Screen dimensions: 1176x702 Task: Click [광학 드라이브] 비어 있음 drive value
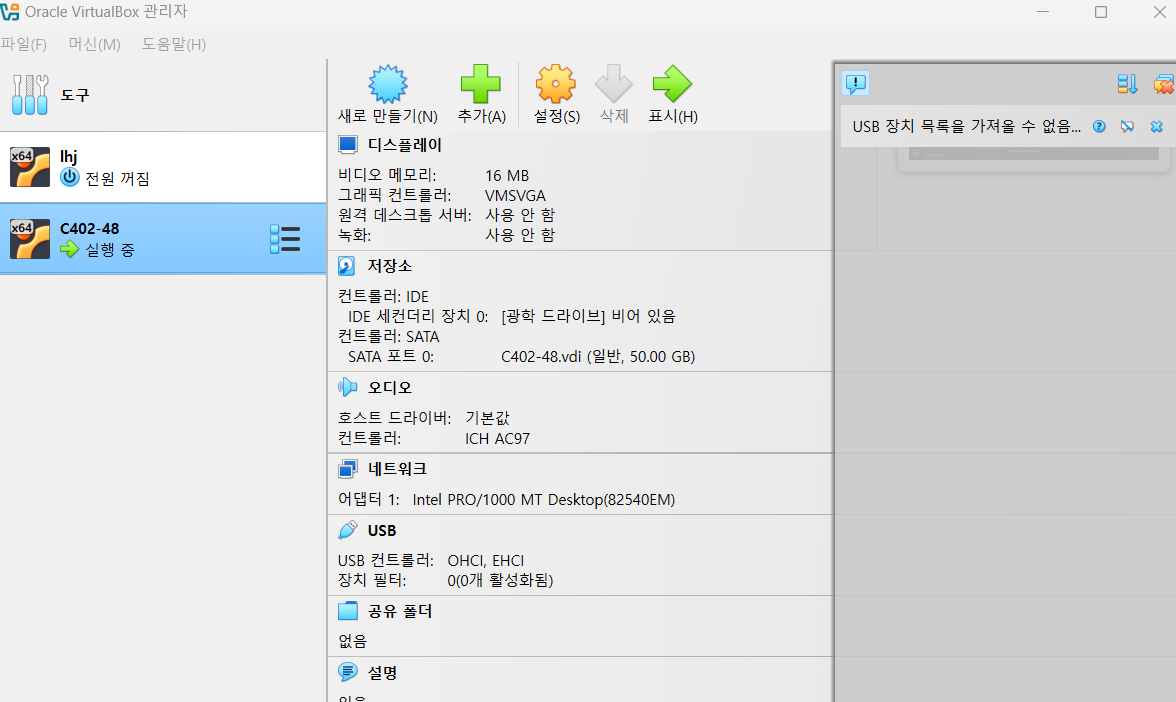(x=588, y=316)
